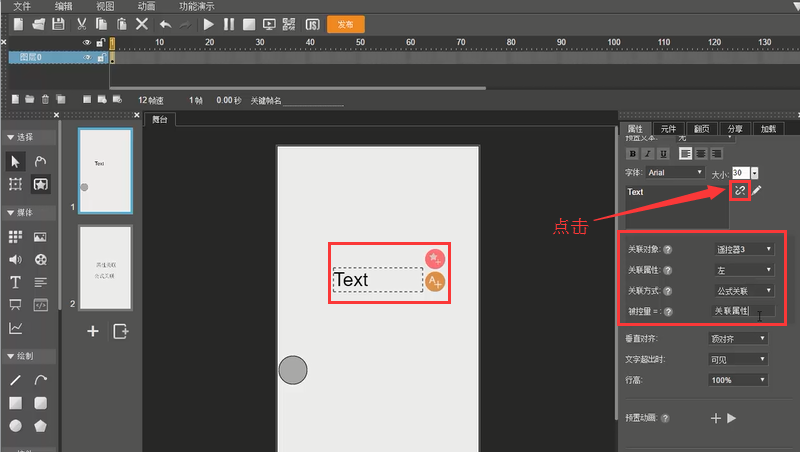800x452 pixels.
Task: Toggle underline text formatting
Action: coord(663,154)
